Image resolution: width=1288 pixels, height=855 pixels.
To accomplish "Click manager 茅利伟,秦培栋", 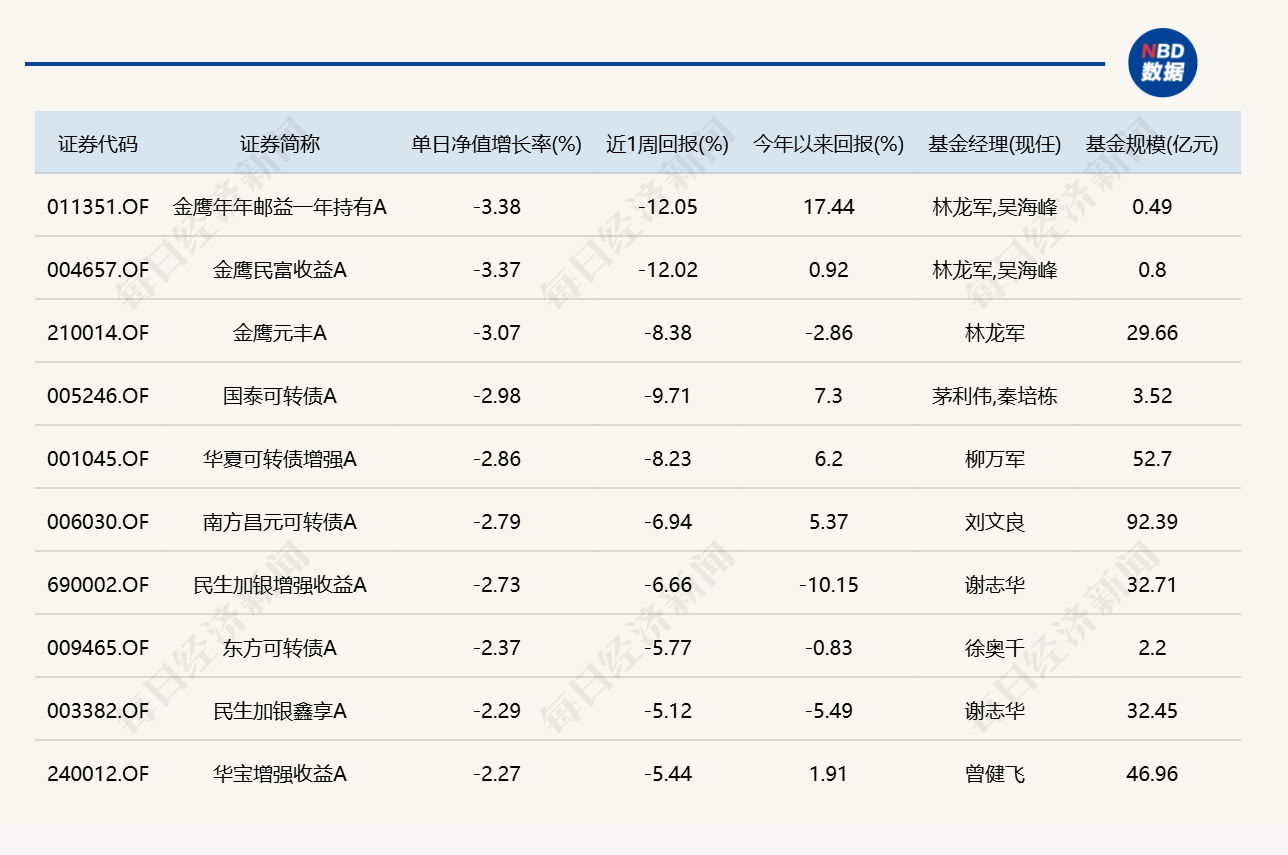I will (995, 396).
